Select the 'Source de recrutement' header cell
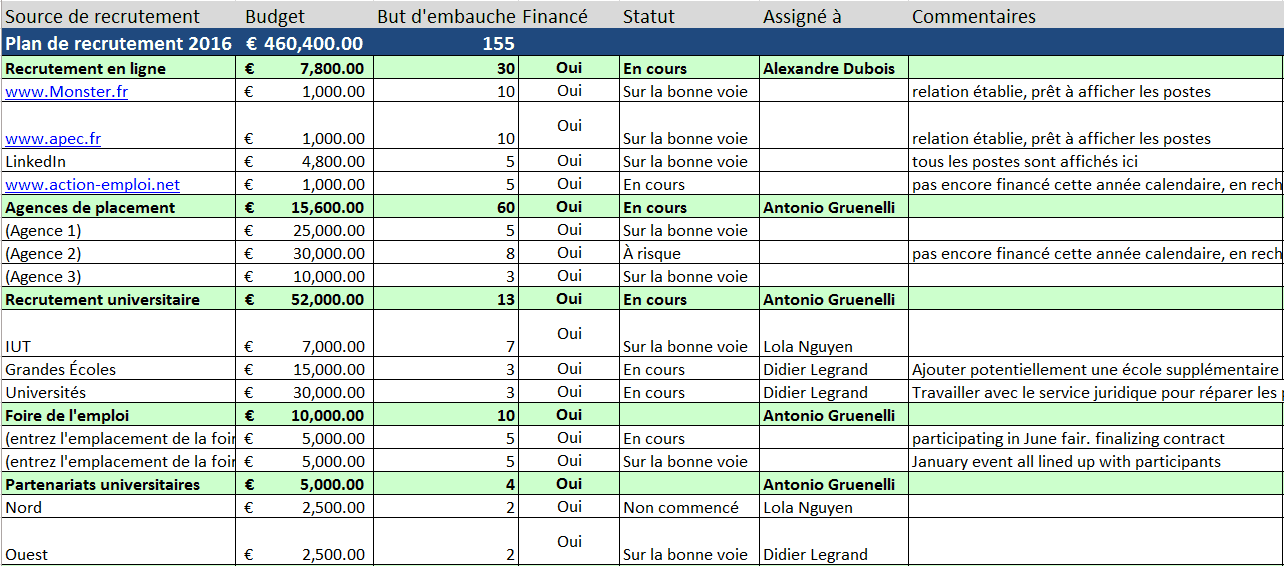The image size is (1284, 566). coord(102,17)
